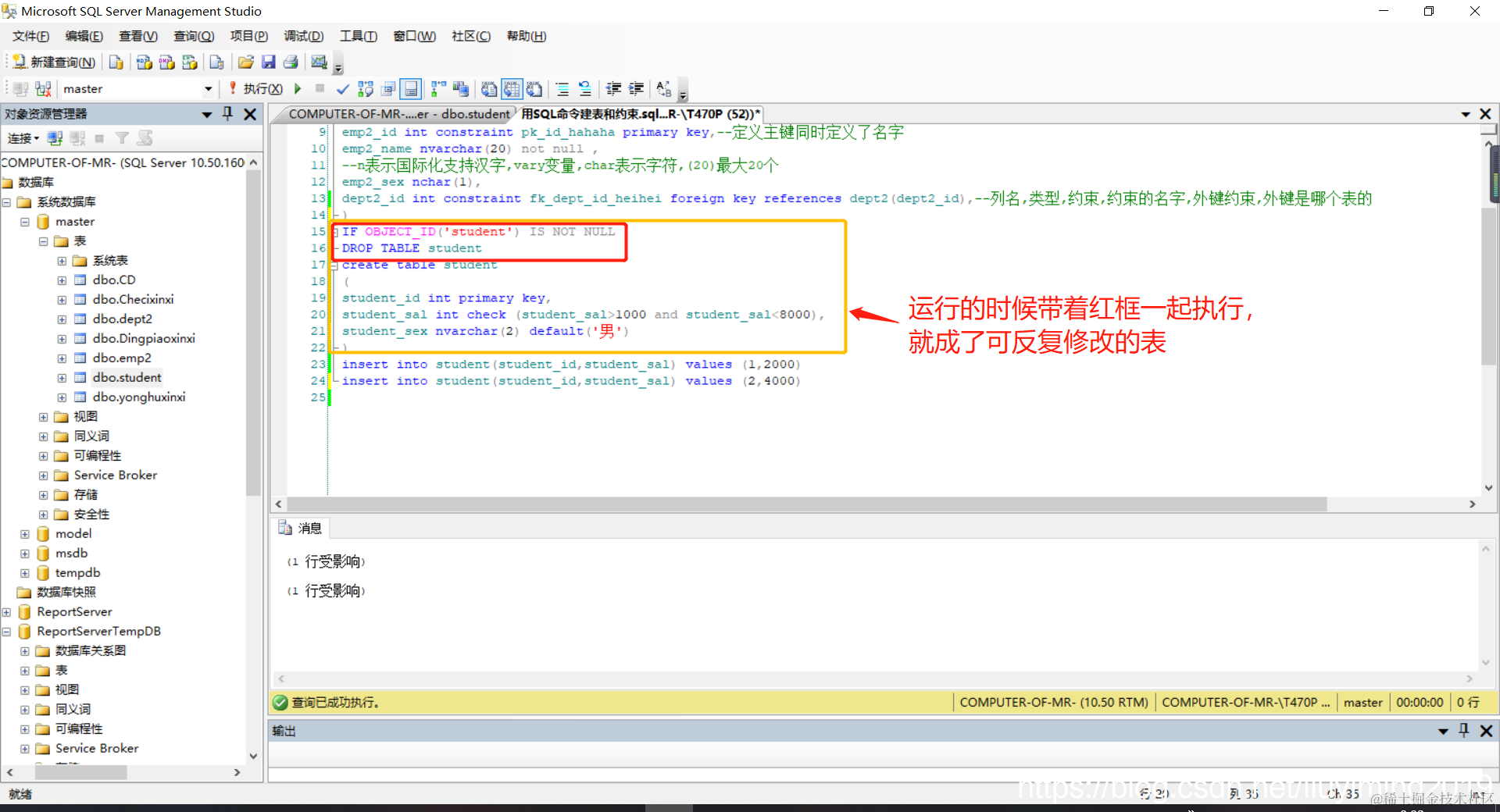Toggle auto-hide pin of Object Explorer
The width and height of the screenshot is (1500, 812).
[227, 114]
